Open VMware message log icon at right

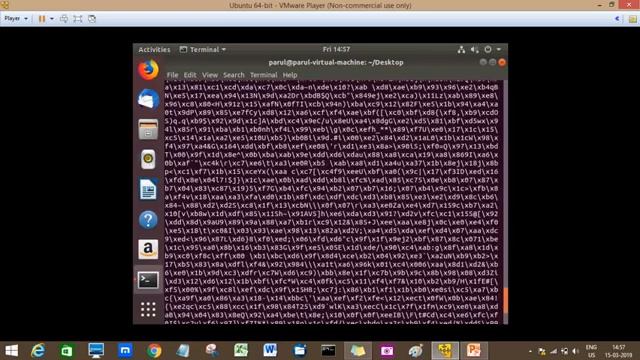(x=632, y=19)
